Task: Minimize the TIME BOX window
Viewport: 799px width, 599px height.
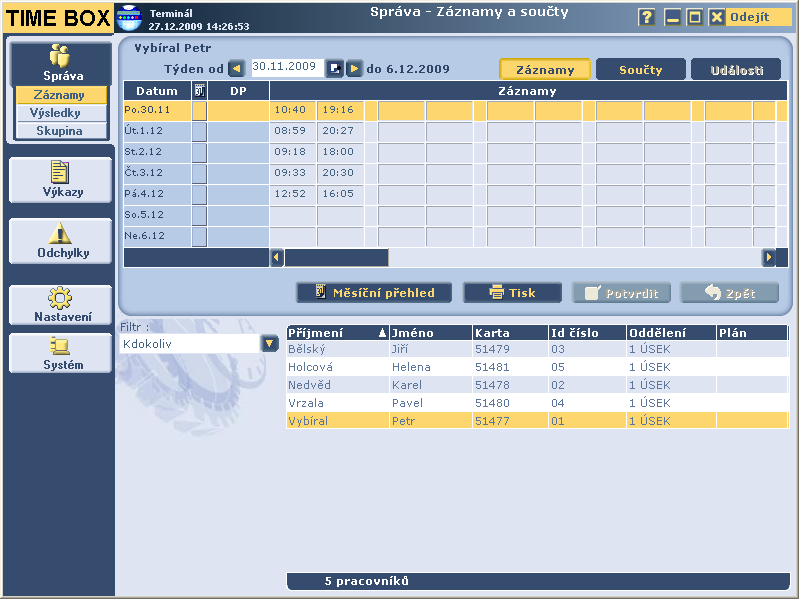Action: coord(673,17)
